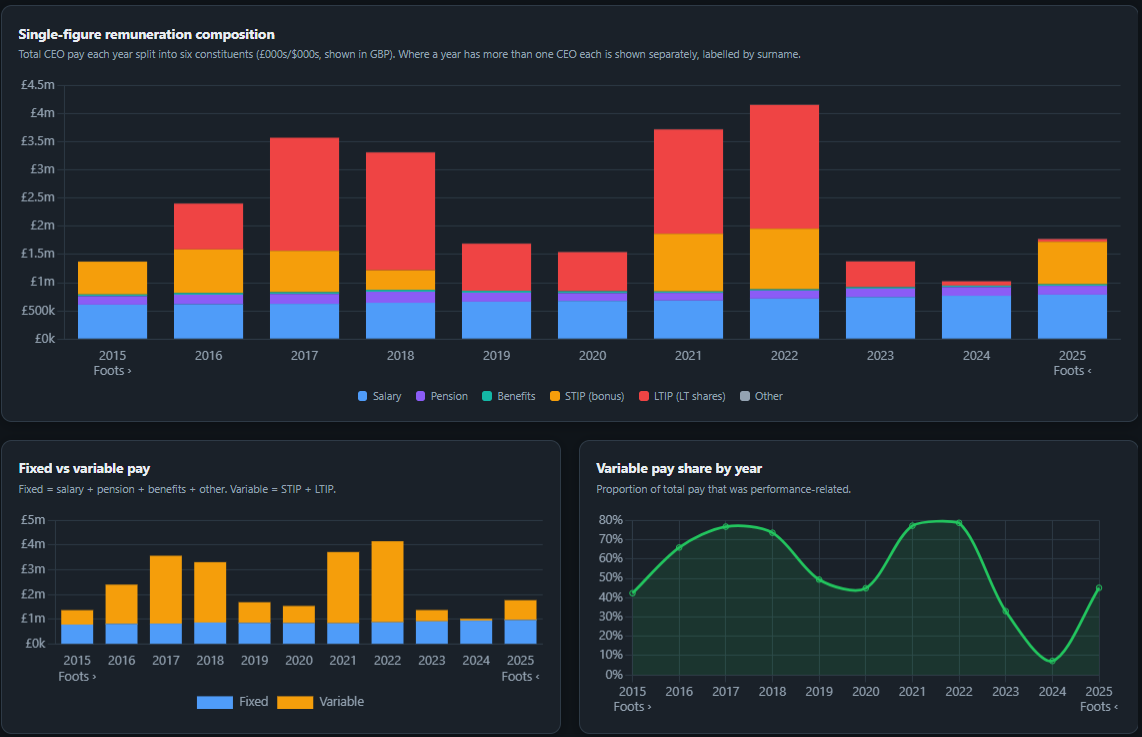The height and width of the screenshot is (737, 1142).
Task: Toggle the Salary series in the composition legend
Action: [379, 396]
